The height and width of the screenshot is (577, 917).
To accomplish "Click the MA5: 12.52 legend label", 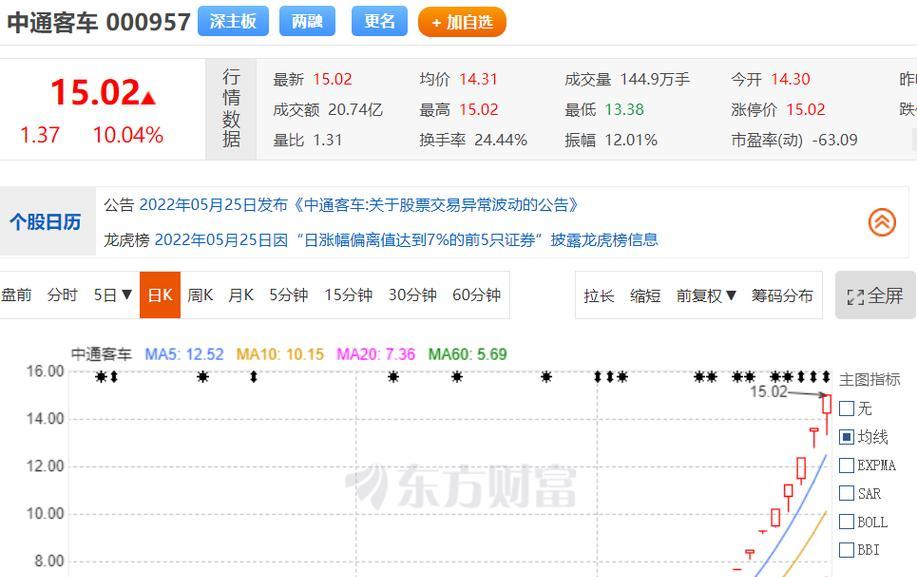I will 184,354.
